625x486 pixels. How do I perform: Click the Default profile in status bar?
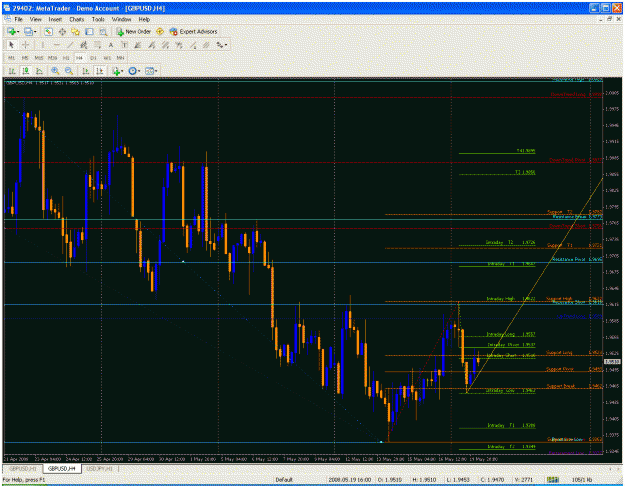(x=284, y=480)
